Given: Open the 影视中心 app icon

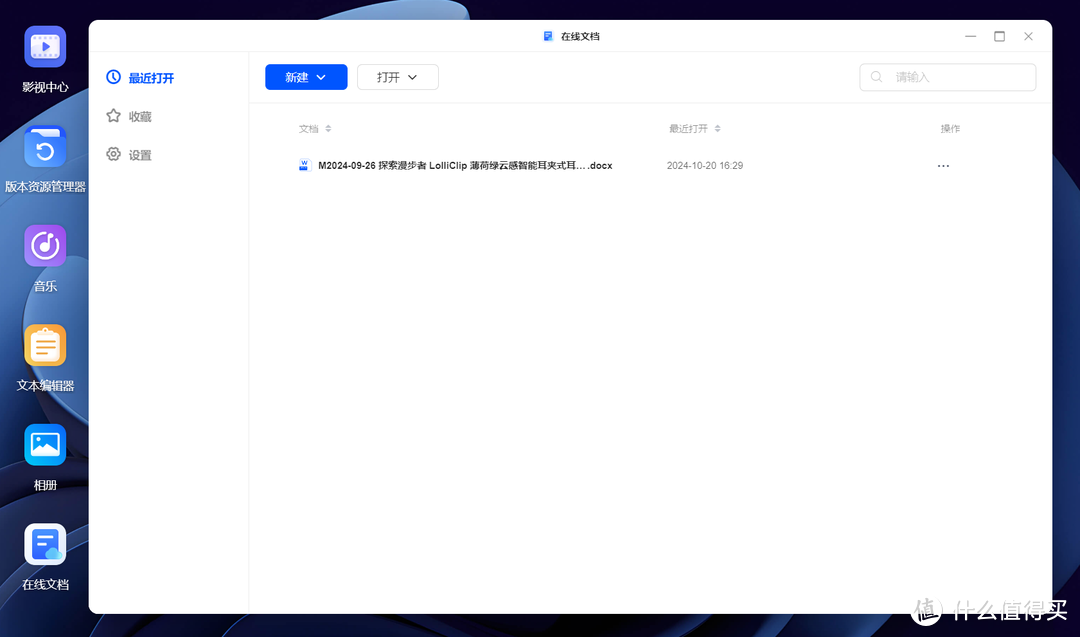Looking at the screenshot, I should [45, 46].
